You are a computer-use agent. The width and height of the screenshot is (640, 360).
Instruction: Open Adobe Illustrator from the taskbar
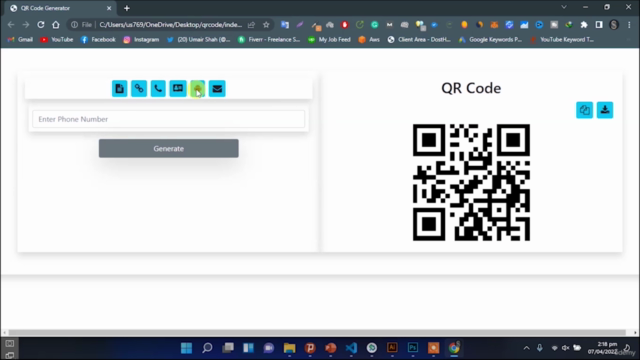coord(392,348)
